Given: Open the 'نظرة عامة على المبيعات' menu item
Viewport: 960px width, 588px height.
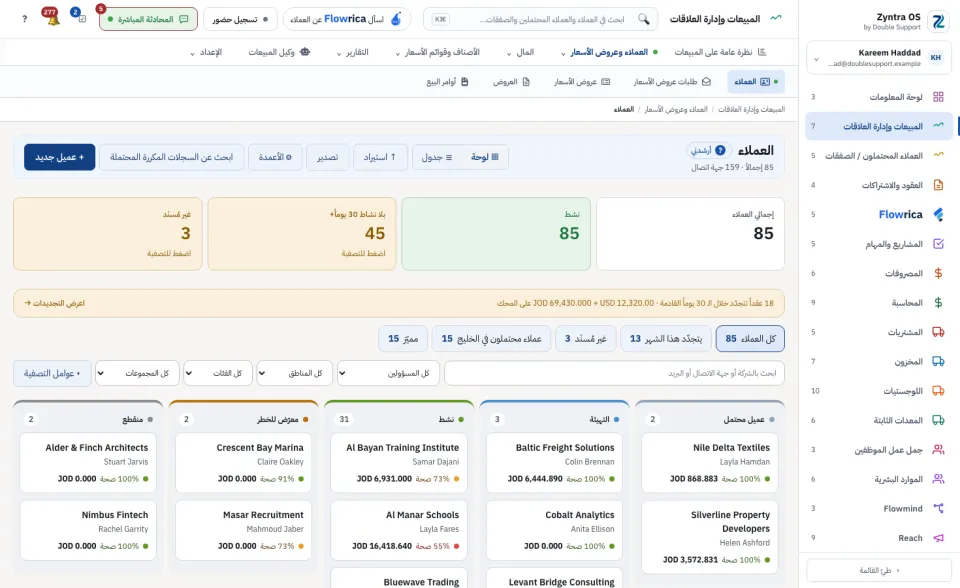Looking at the screenshot, I should pyautogui.click(x=720, y=53).
